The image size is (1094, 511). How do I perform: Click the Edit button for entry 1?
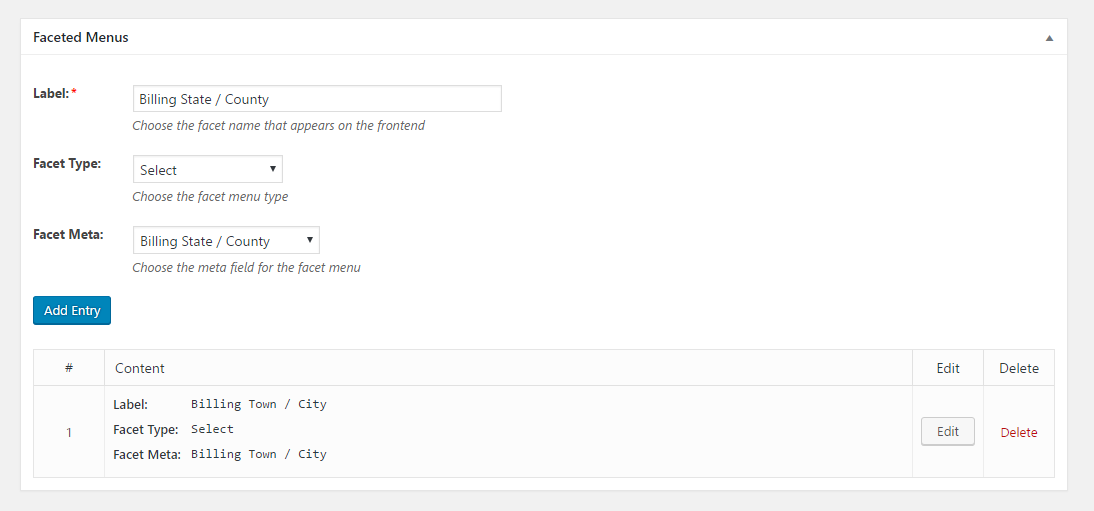pos(947,431)
